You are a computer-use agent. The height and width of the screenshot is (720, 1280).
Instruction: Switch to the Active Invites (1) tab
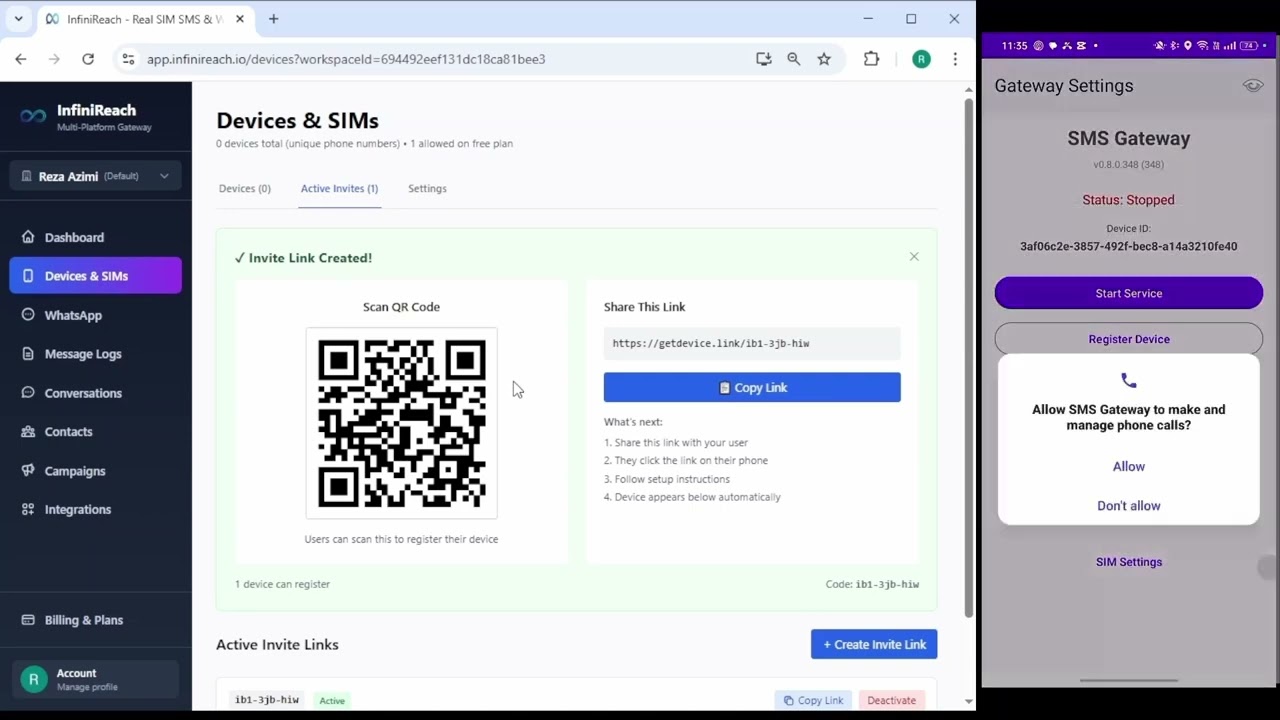(339, 188)
